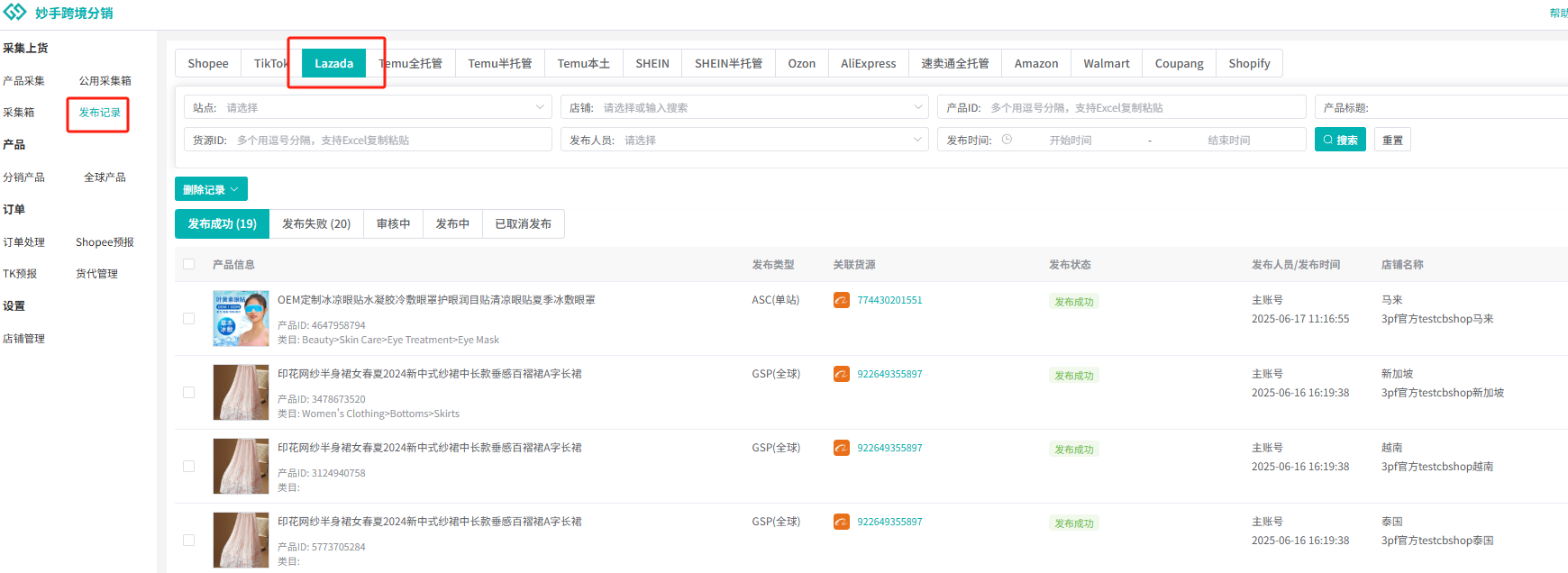The width and height of the screenshot is (1568, 573).
Task: Open source link 922649355897 in the 新加坡 row
Action: (x=889, y=374)
